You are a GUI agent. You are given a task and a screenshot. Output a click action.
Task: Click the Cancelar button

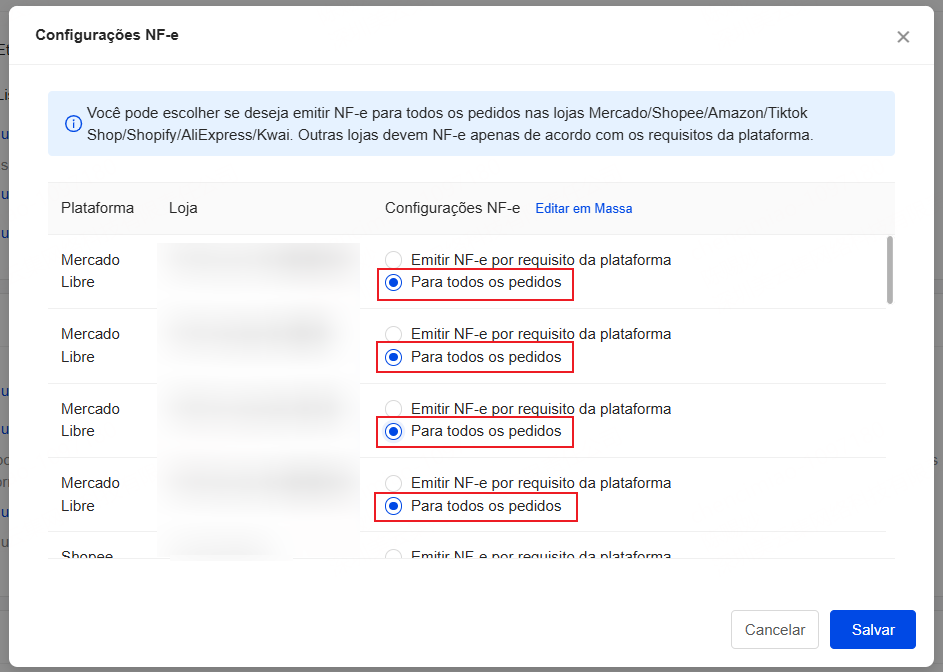click(775, 629)
